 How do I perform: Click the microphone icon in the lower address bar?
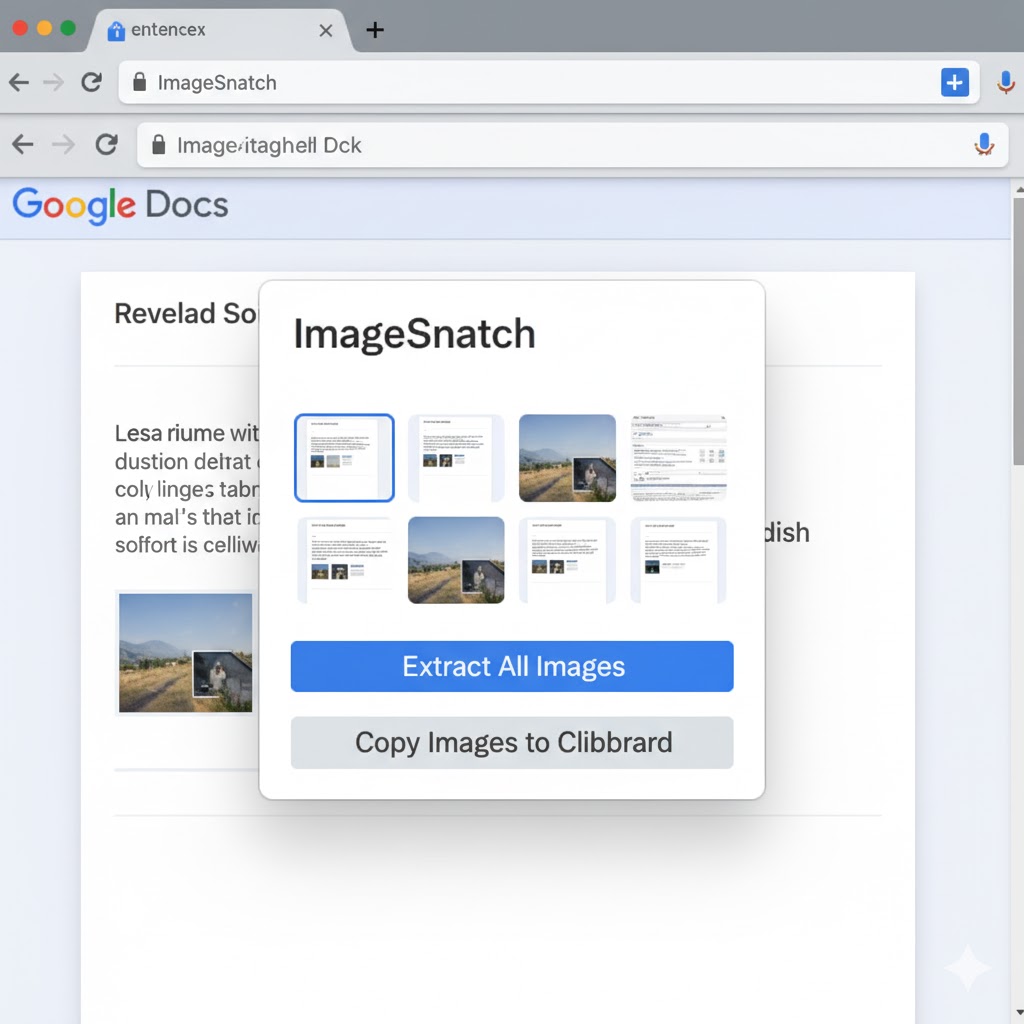coord(983,144)
